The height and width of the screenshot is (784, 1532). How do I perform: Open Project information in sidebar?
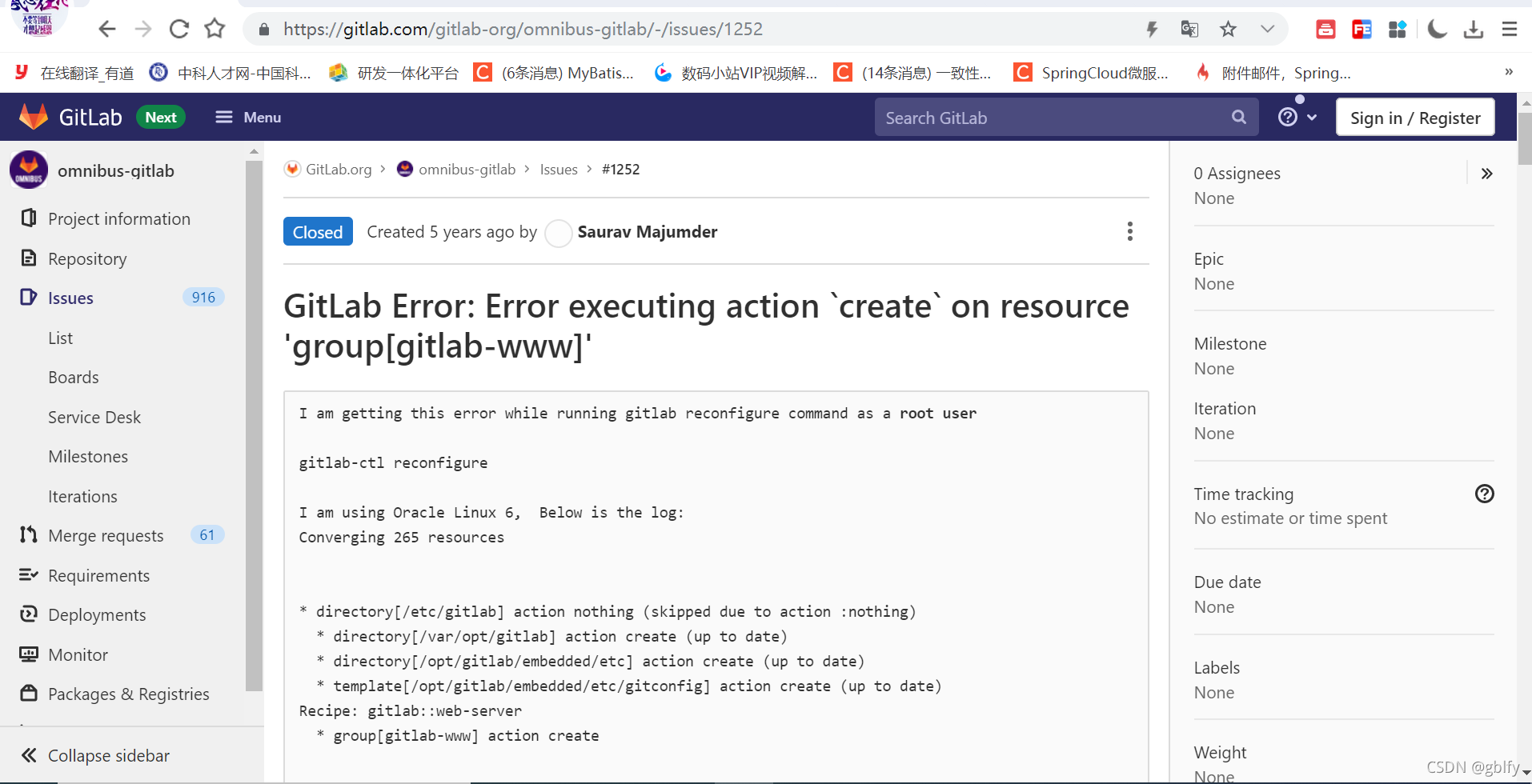(119, 219)
